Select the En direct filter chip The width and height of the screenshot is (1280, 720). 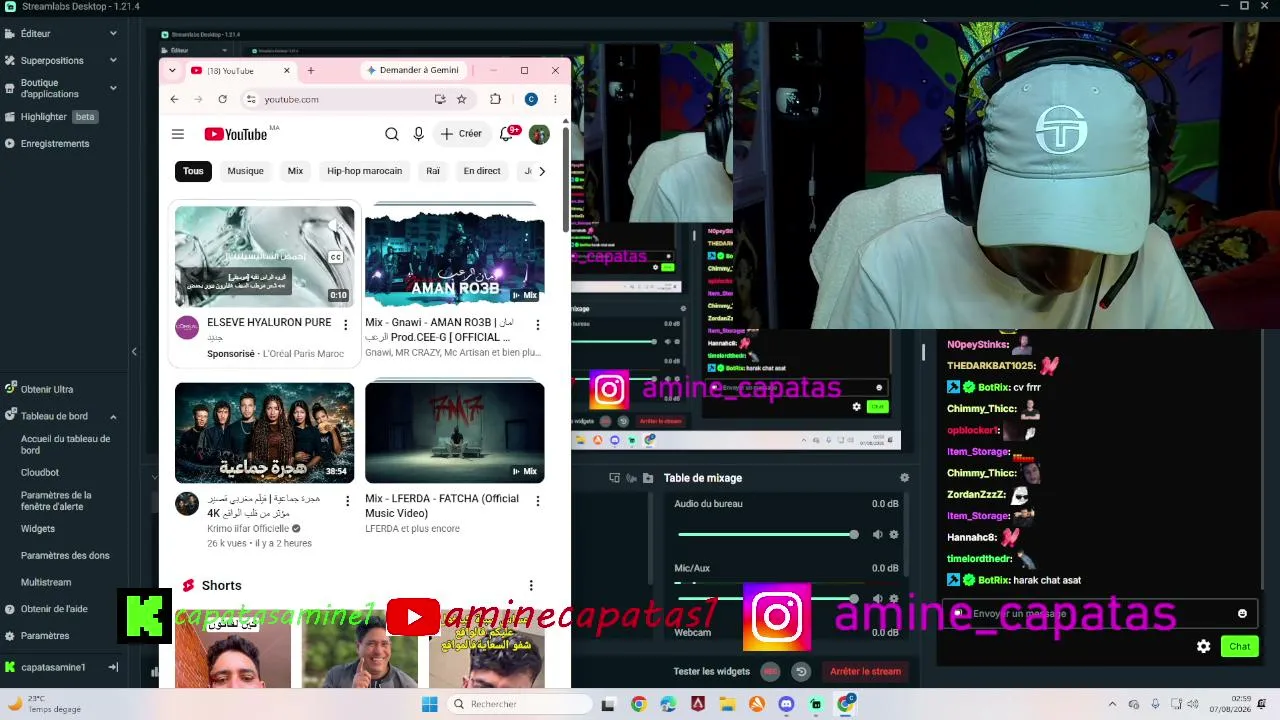coord(482,171)
